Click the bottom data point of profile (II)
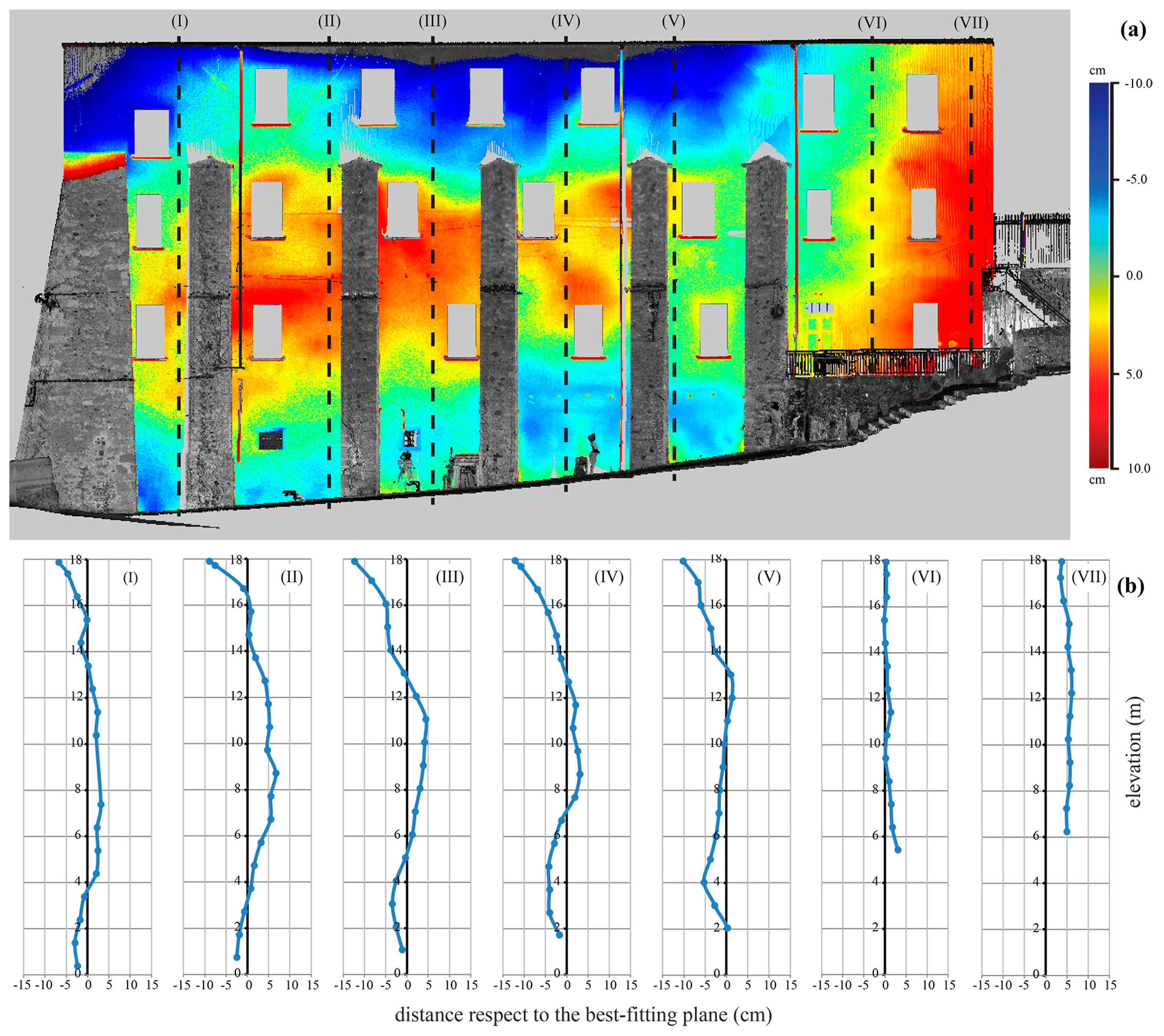This screenshot has height=1036, width=1164. tap(237, 957)
